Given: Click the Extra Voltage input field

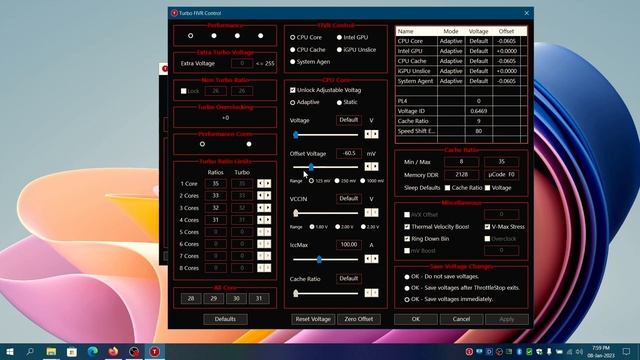Looking at the screenshot, I should point(242,63).
